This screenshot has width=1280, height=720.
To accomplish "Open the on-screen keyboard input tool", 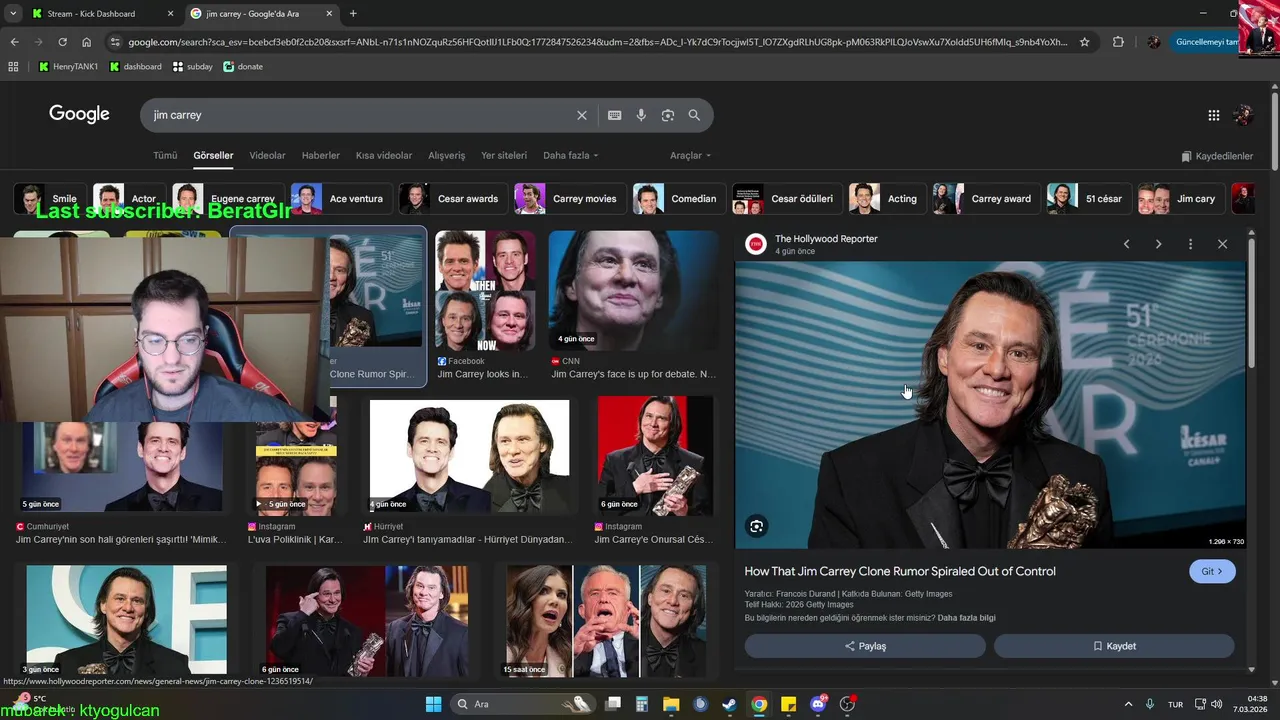I will (x=614, y=115).
